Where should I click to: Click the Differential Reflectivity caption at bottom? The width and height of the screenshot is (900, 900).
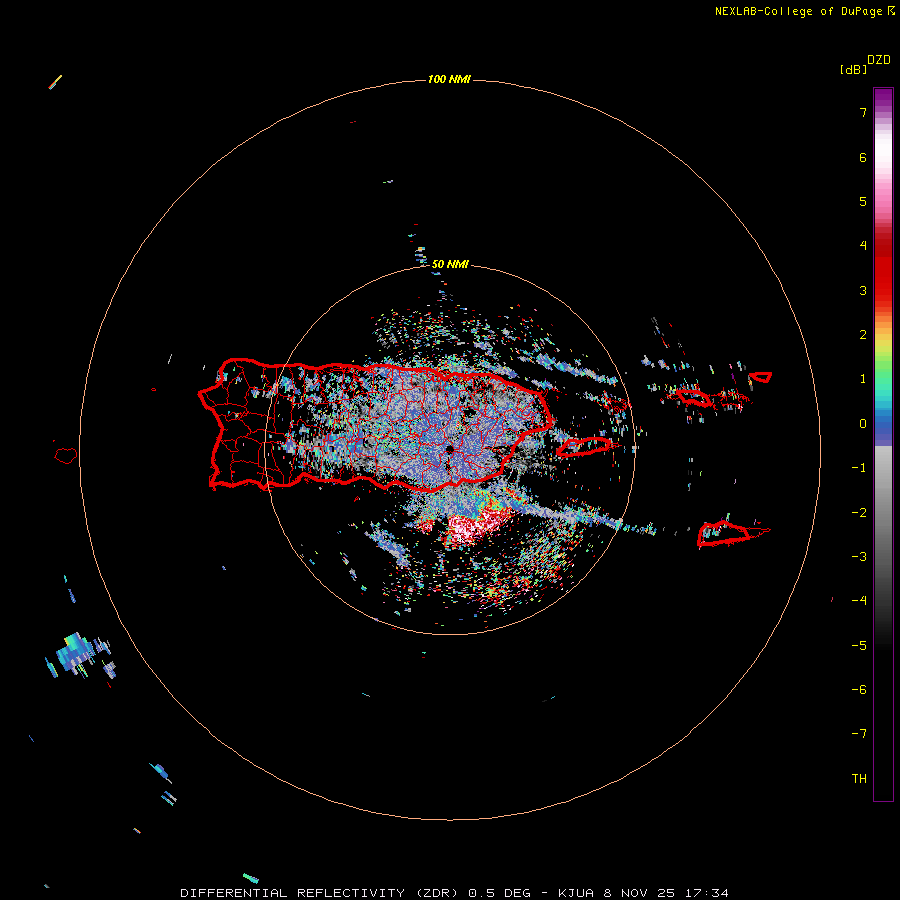(x=455, y=893)
